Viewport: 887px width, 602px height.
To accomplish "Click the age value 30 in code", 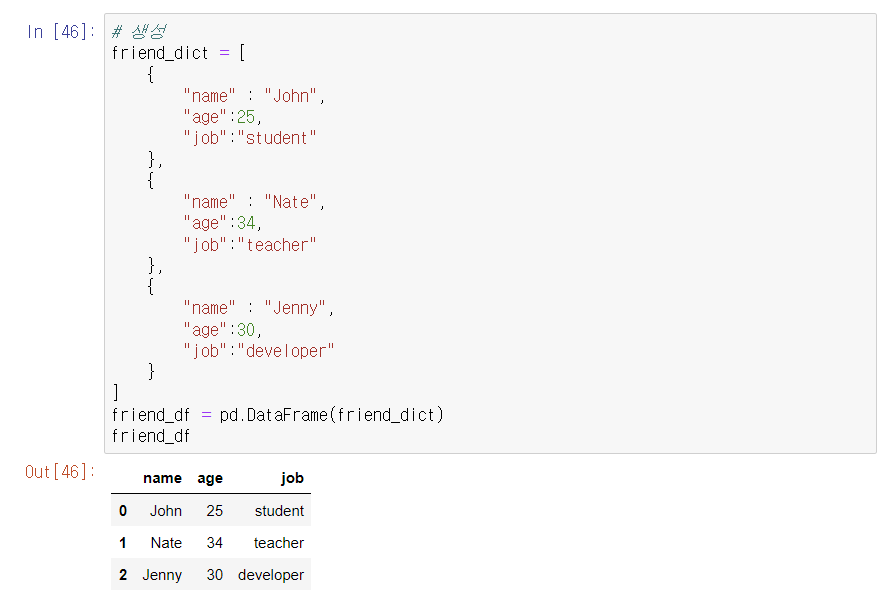I will pyautogui.click(x=246, y=329).
